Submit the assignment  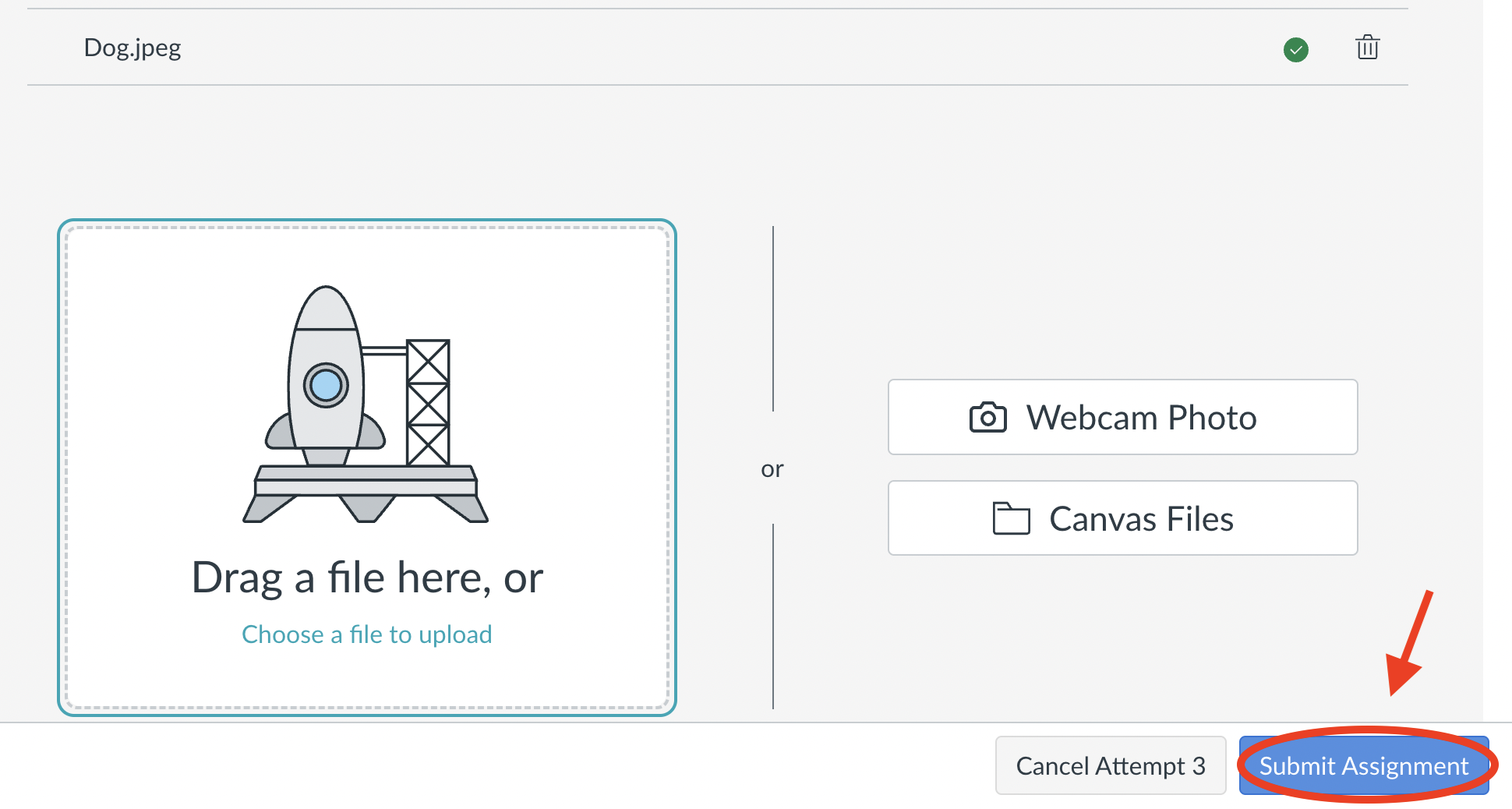tap(1364, 765)
